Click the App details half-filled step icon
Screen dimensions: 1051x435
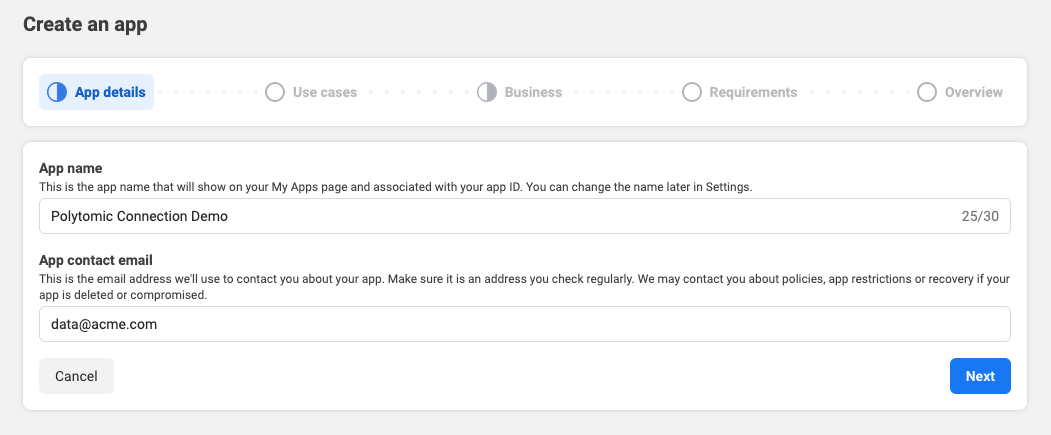tap(57, 92)
